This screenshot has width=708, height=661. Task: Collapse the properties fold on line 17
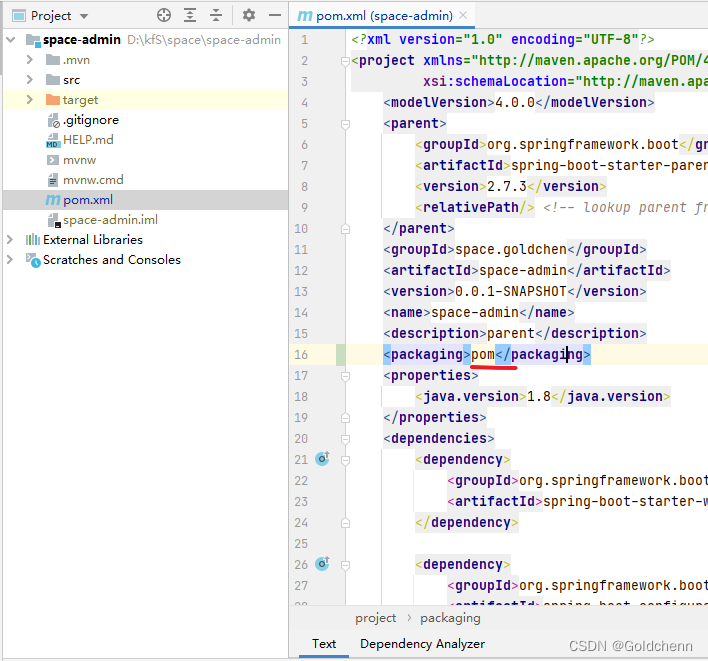point(345,376)
